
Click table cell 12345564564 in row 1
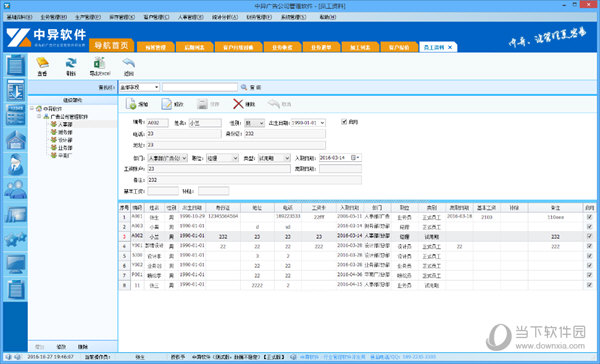point(223,217)
